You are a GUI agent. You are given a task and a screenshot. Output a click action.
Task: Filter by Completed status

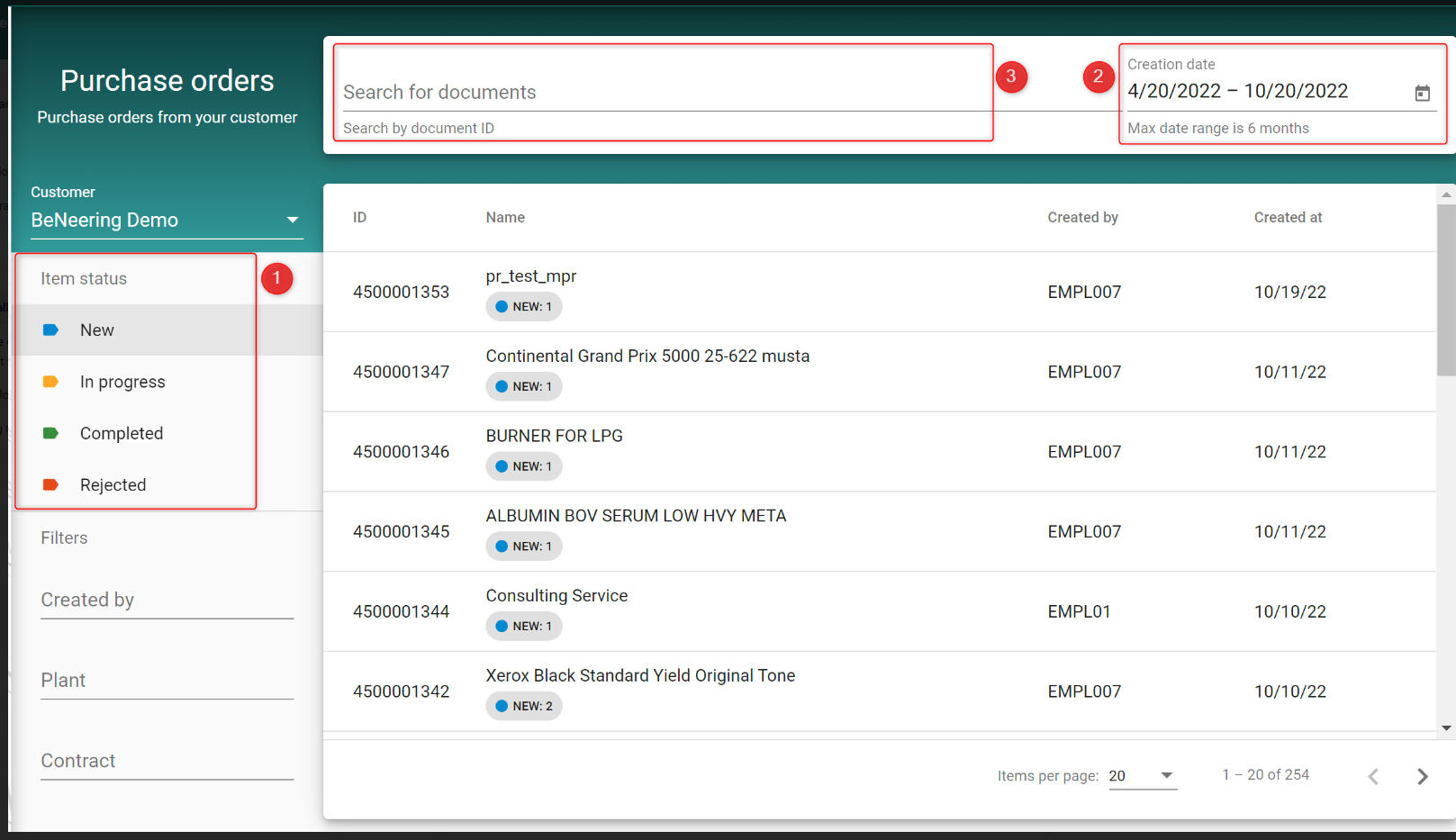(x=122, y=433)
